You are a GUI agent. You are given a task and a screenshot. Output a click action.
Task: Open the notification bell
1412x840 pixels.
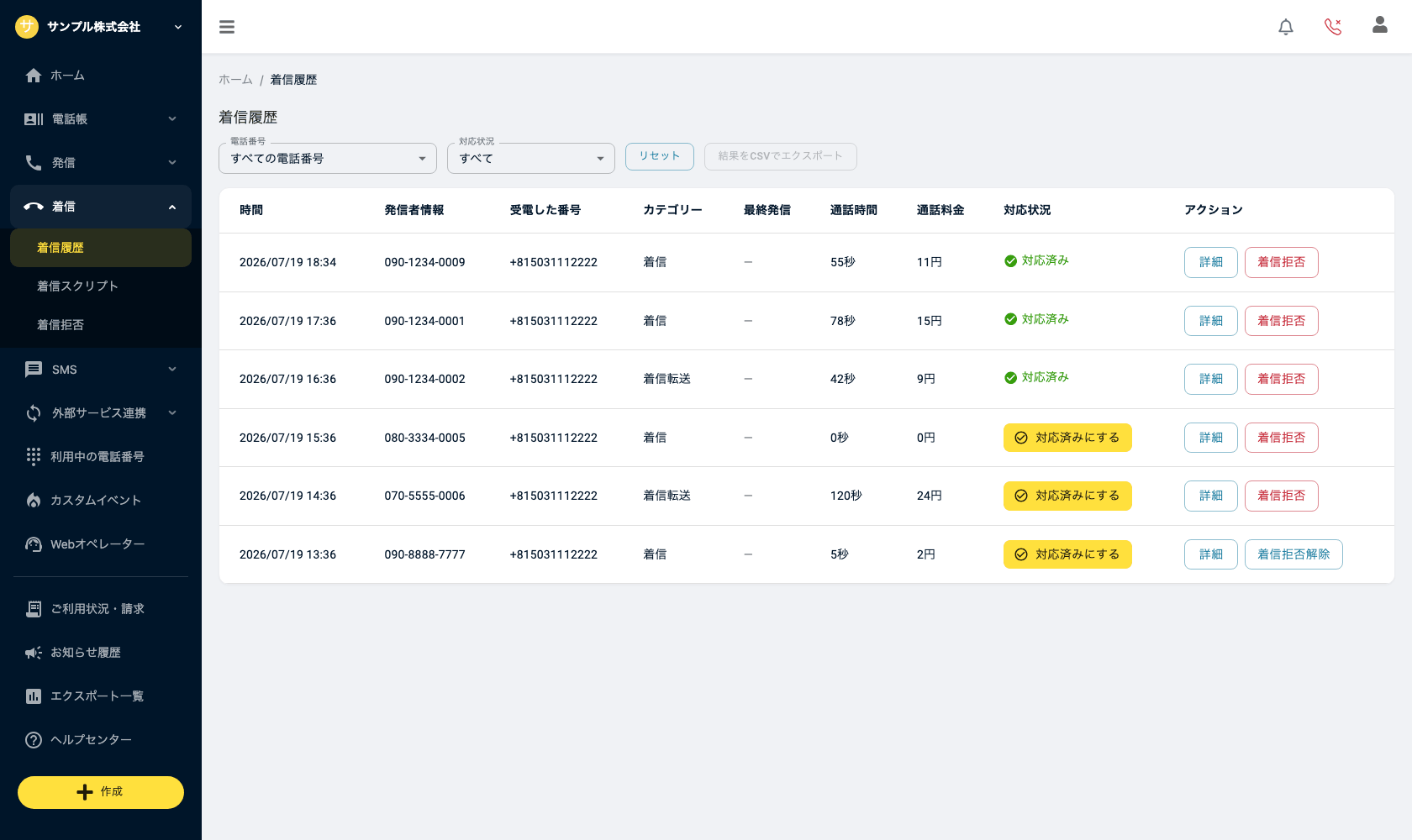coord(1286,27)
